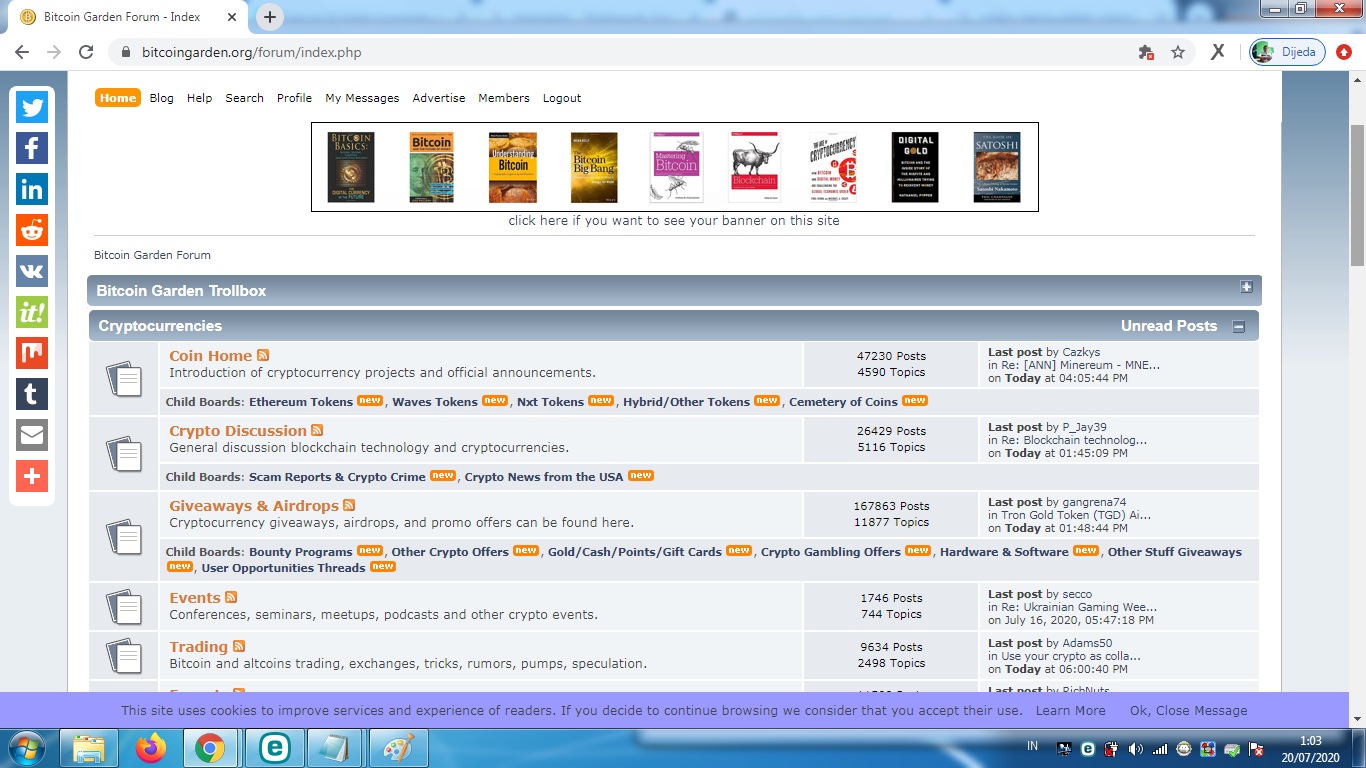Image resolution: width=1366 pixels, height=768 pixels.
Task: Open the Crypto Discussion board
Action: pyautogui.click(x=238, y=431)
